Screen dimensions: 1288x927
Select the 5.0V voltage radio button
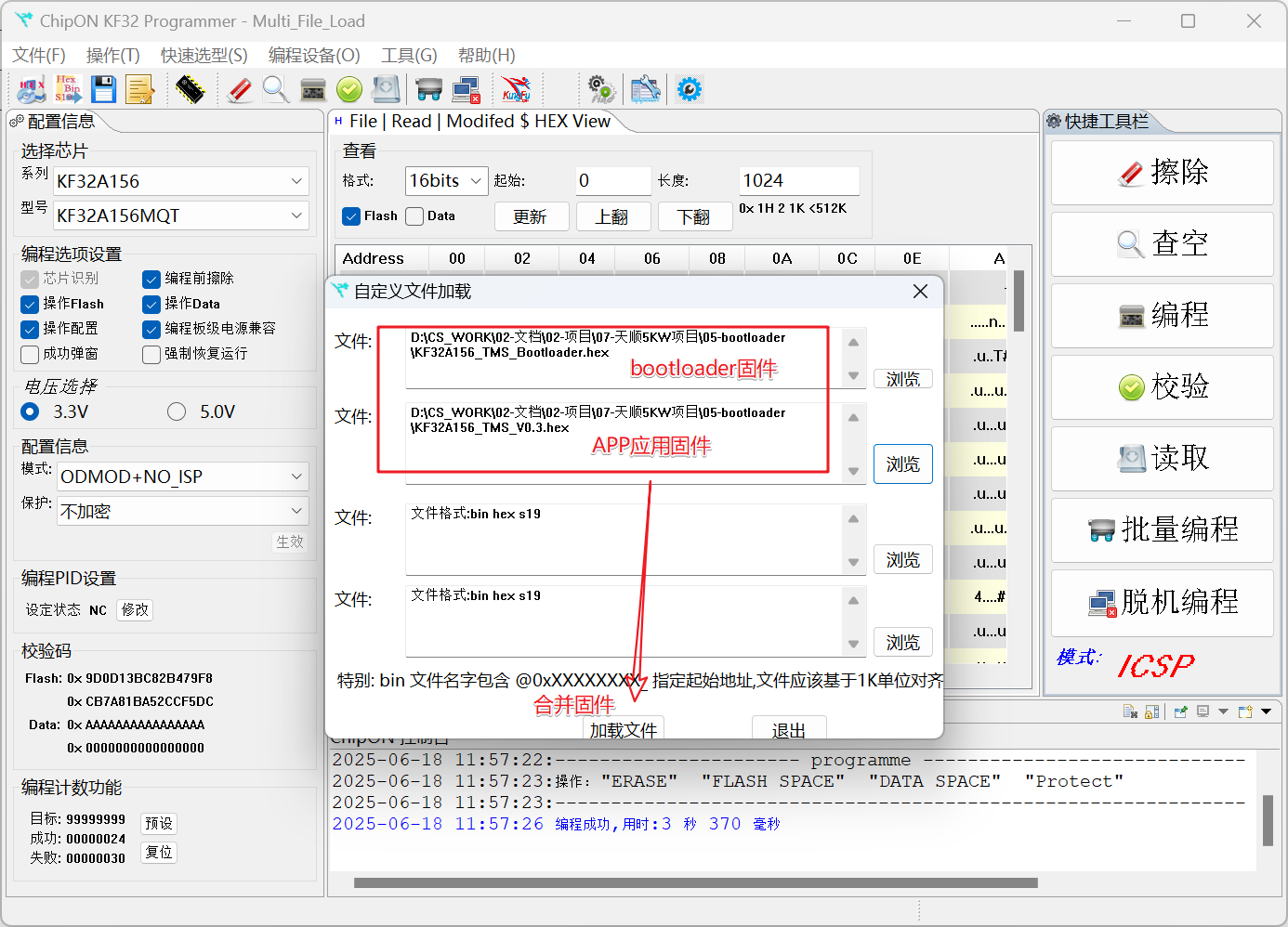(x=177, y=411)
